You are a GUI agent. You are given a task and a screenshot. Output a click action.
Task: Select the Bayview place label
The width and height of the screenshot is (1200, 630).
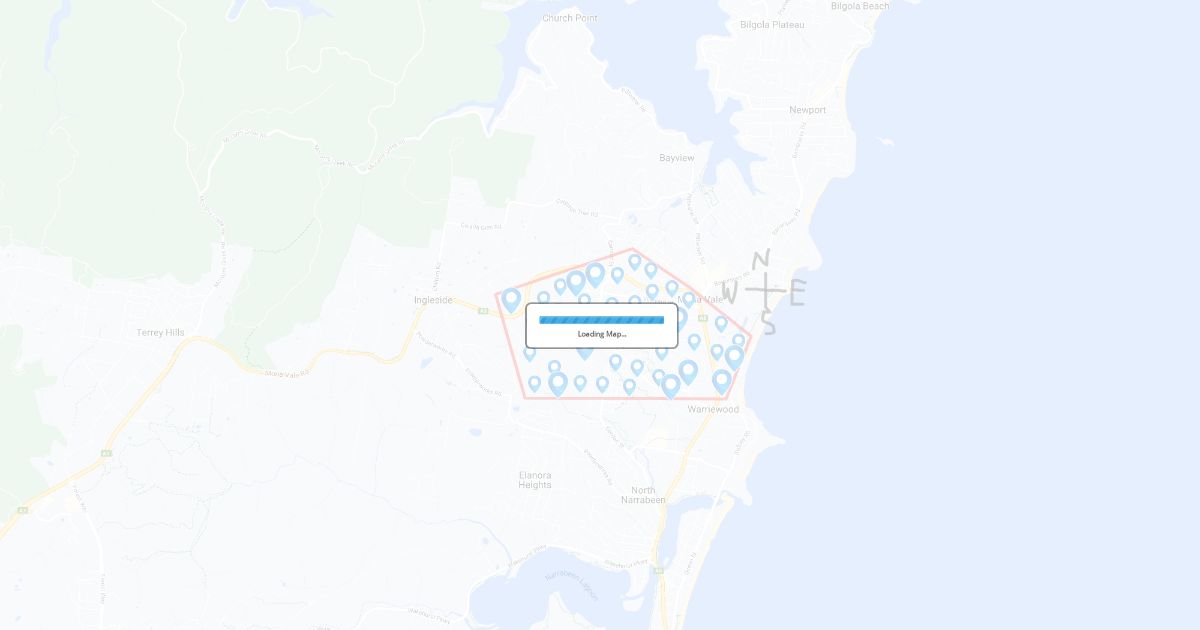tap(676, 158)
